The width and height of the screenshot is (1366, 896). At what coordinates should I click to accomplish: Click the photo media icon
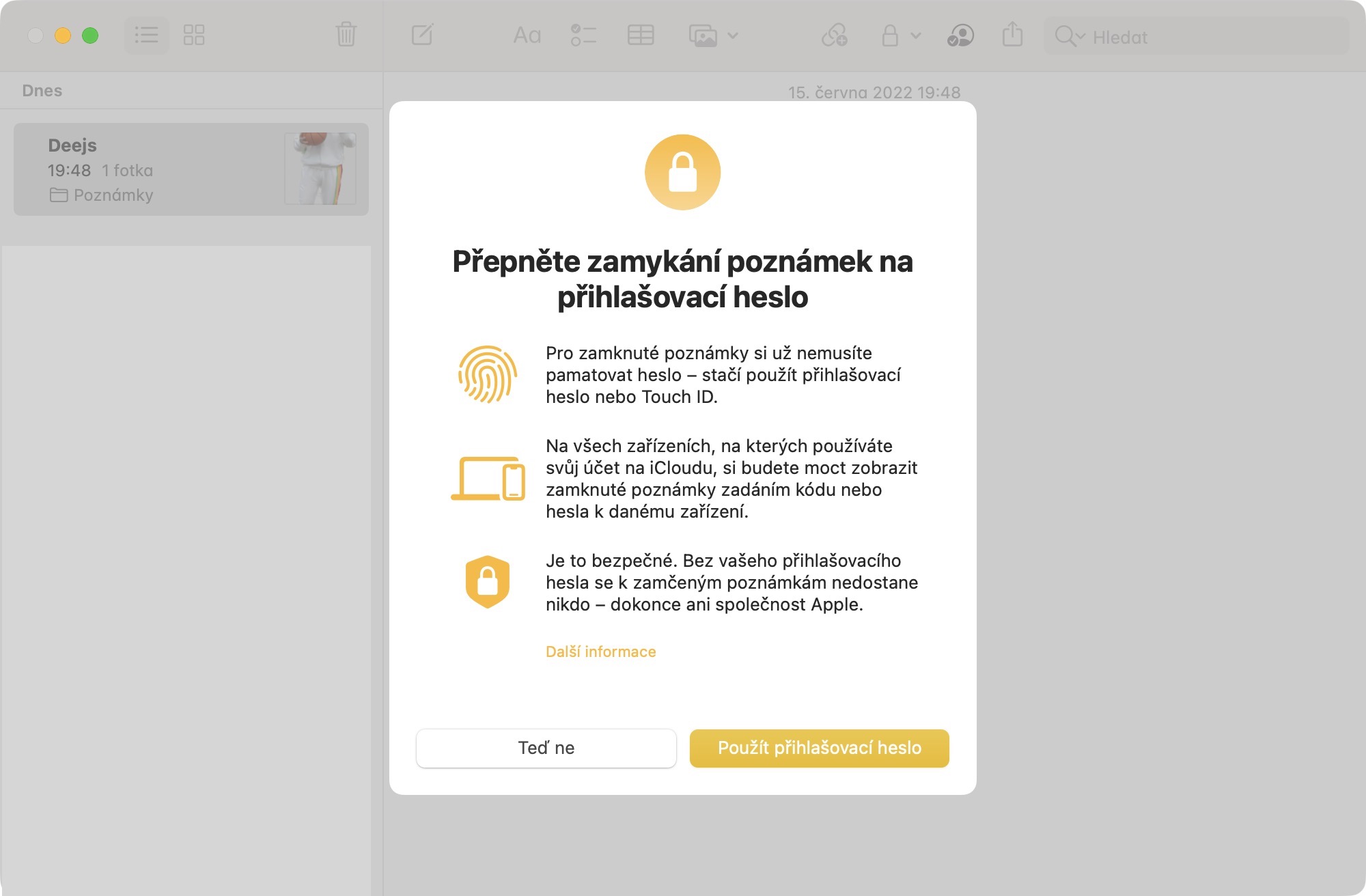[703, 35]
